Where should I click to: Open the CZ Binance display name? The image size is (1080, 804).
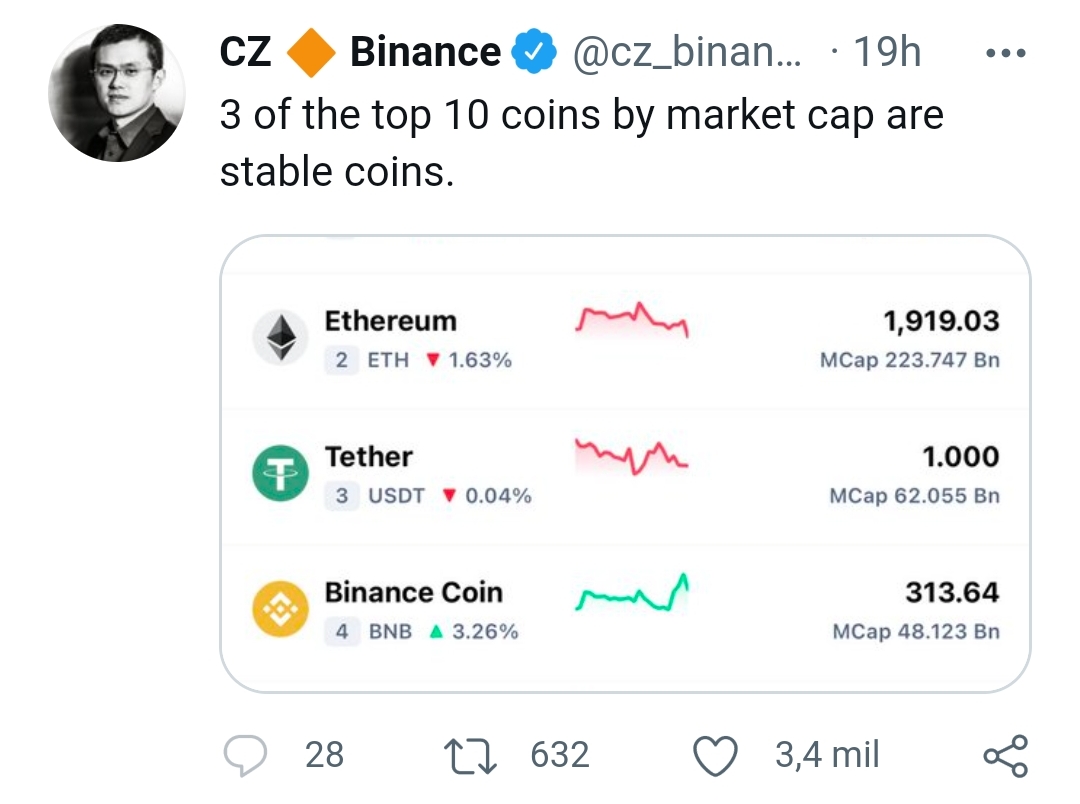(360, 52)
